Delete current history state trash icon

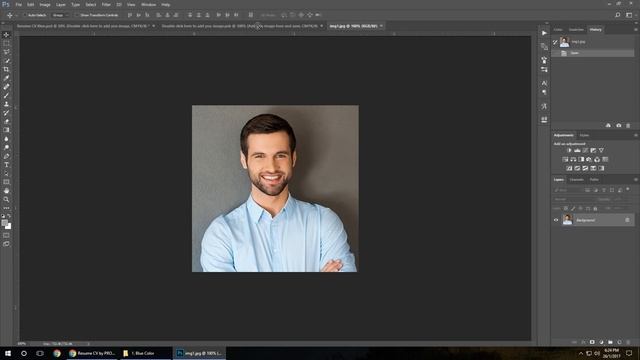pos(628,125)
